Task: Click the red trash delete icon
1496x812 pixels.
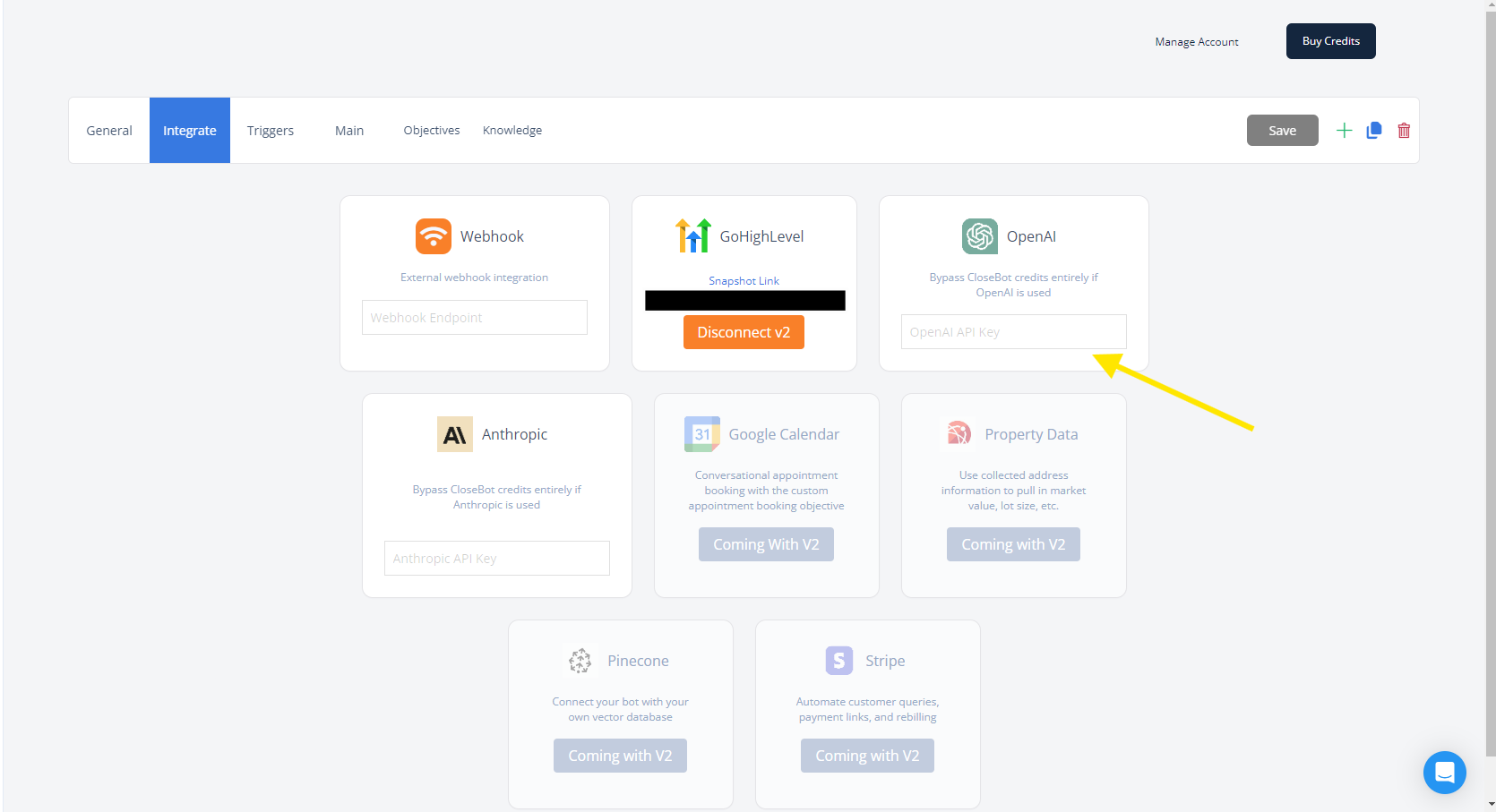Action: (1404, 131)
